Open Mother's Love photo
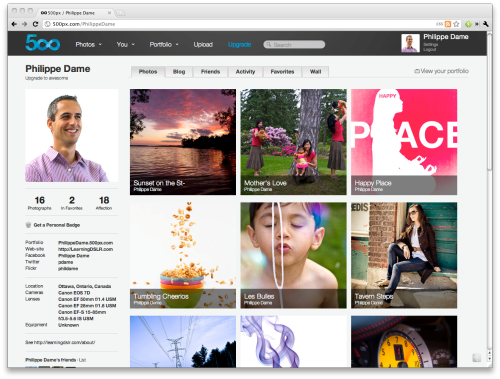Screen dimensions: 500x379 pyautogui.click(x=293, y=142)
